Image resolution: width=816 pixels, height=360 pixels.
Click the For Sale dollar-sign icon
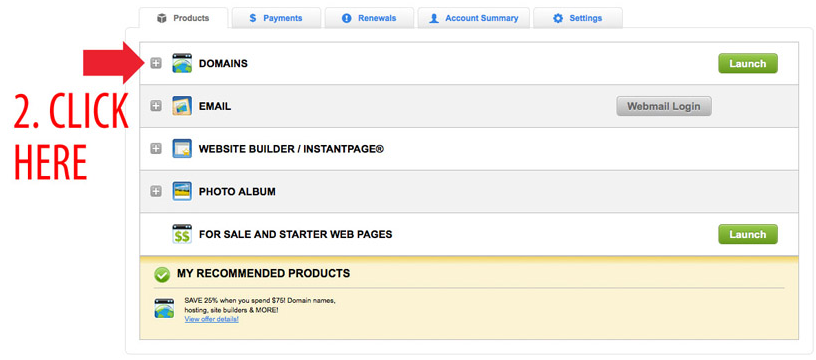pos(182,234)
